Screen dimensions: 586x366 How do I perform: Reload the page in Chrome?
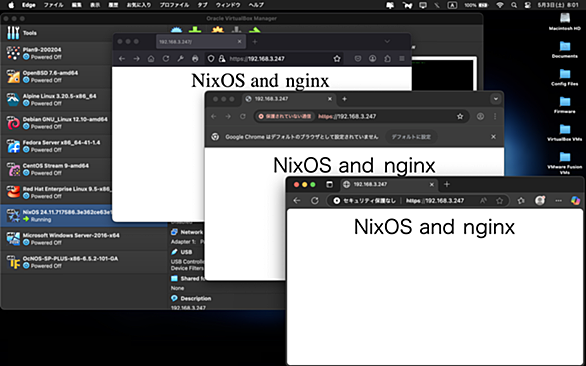click(243, 116)
